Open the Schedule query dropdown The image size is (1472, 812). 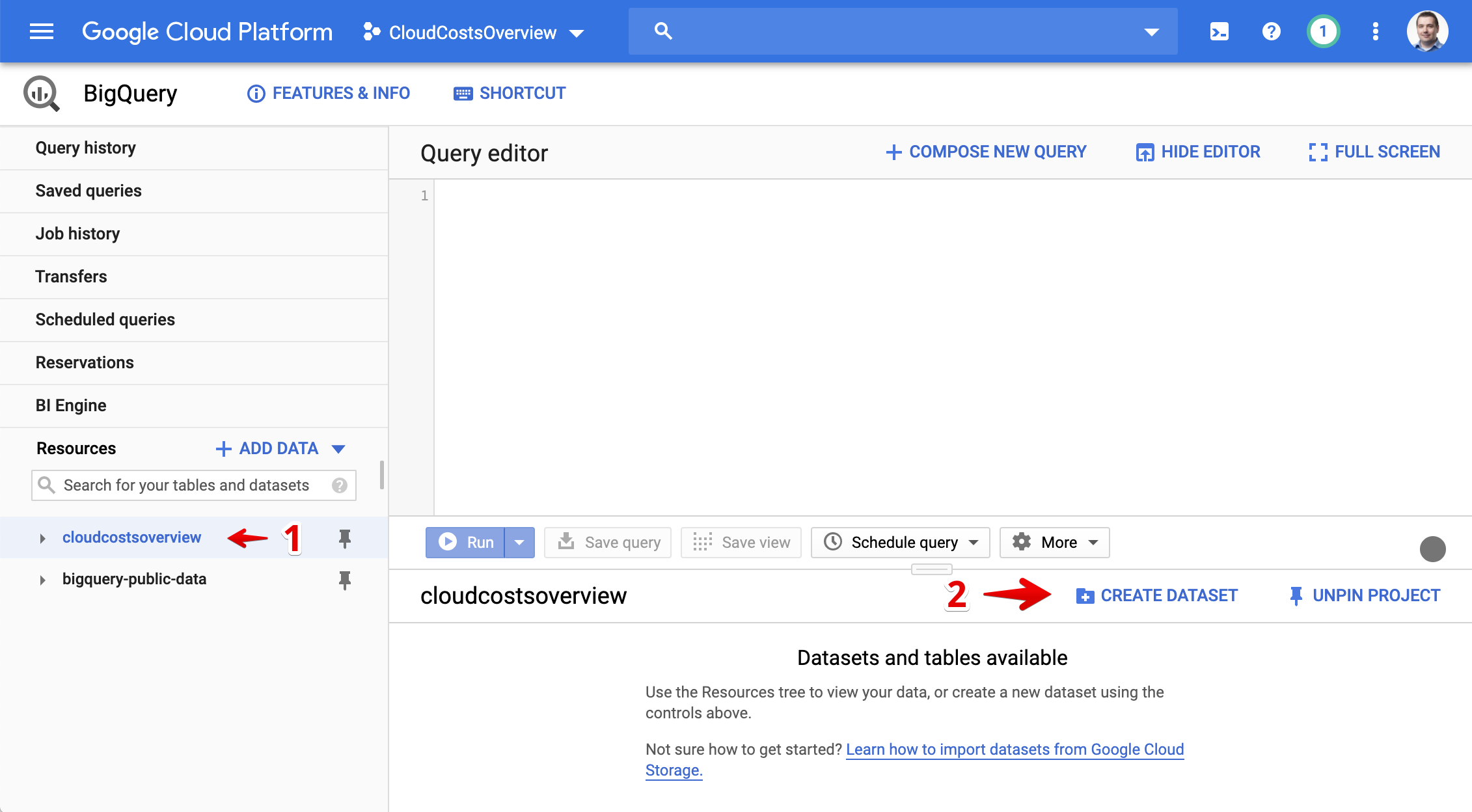[901, 543]
